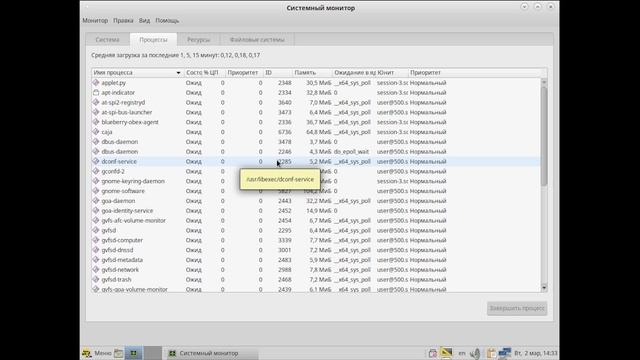Click the goa-identity-service process icon
This screenshot has width=640, height=360.
tap(96, 211)
